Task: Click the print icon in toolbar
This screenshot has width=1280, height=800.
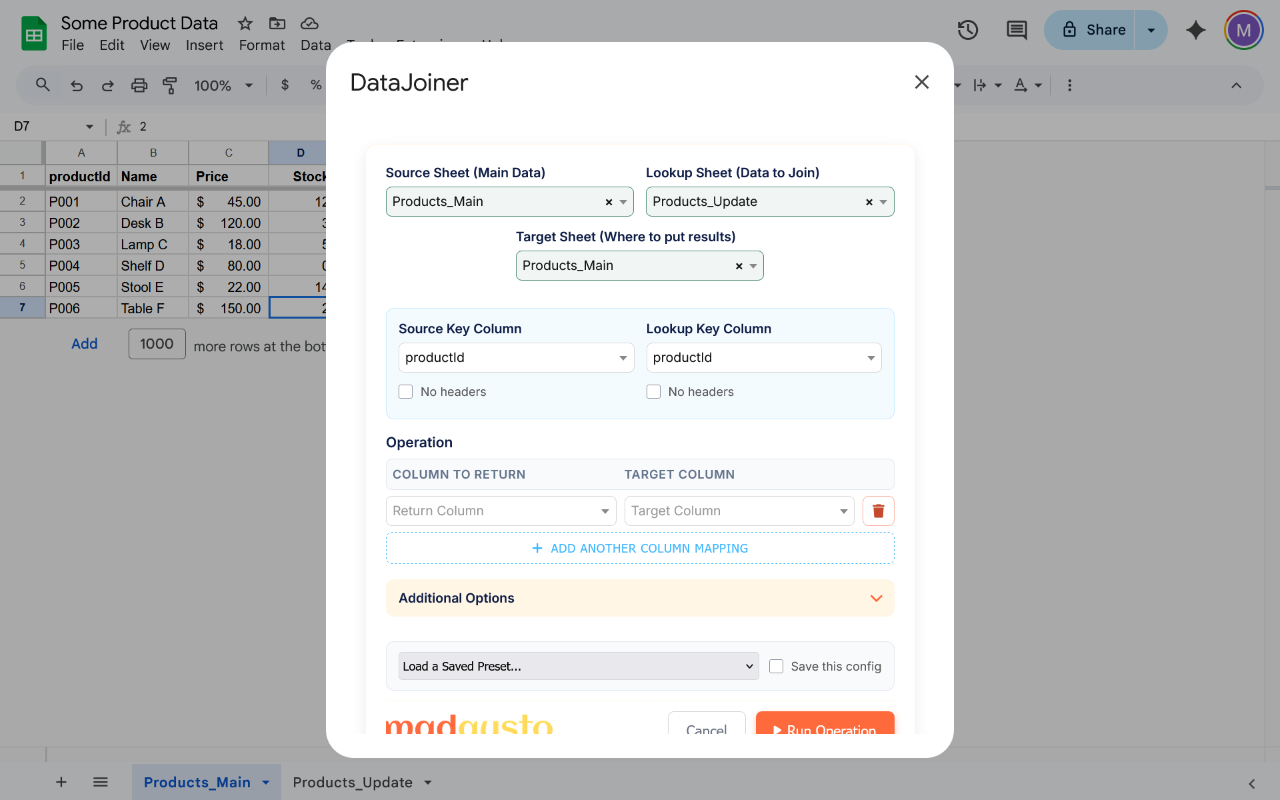Action: pyautogui.click(x=139, y=86)
